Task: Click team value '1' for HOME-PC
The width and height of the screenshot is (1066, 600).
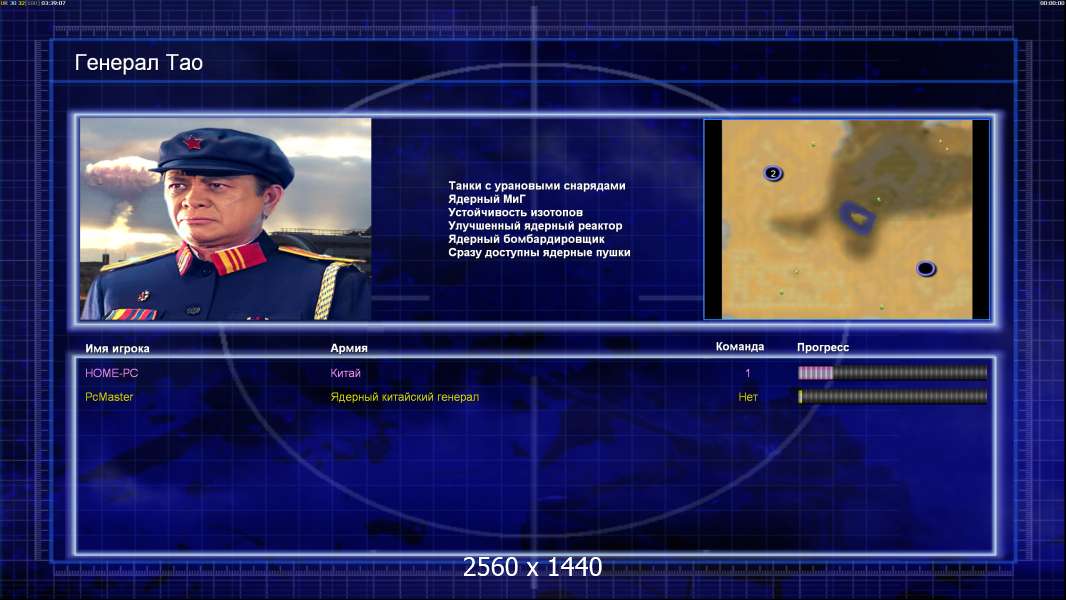Action: coord(748,373)
